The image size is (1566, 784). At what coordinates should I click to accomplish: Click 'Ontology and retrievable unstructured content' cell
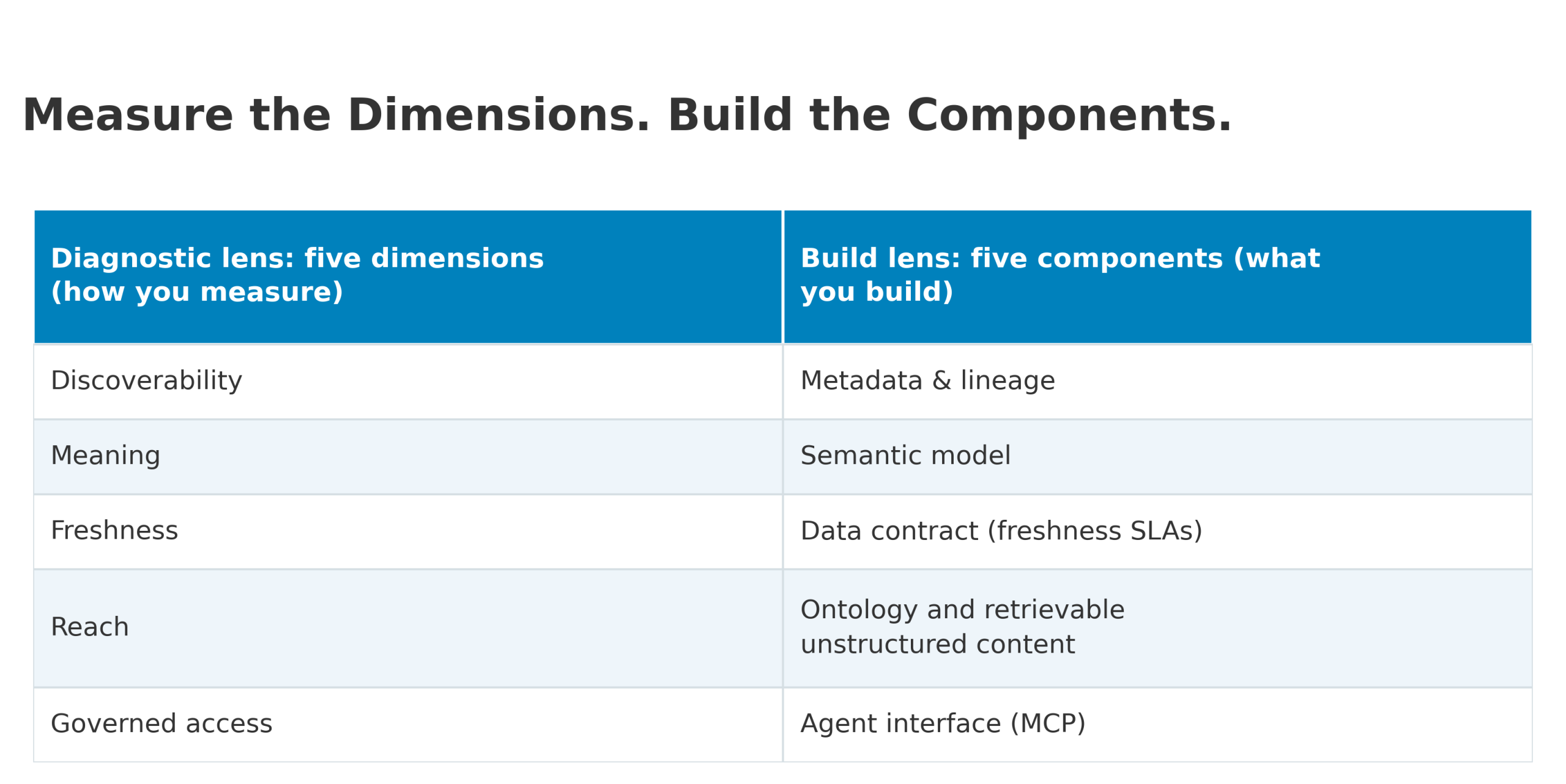tap(1157, 628)
